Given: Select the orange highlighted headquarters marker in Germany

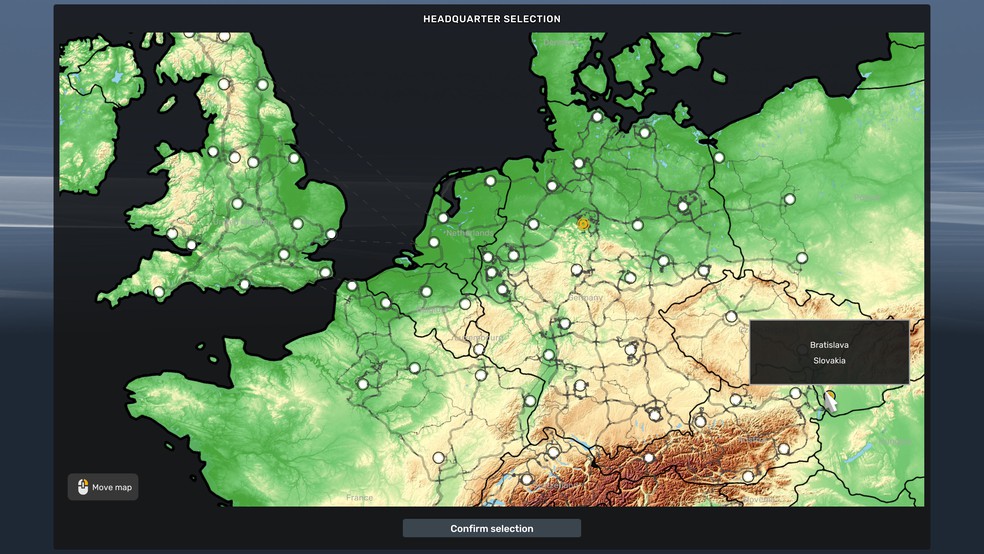Looking at the screenshot, I should pos(583,224).
